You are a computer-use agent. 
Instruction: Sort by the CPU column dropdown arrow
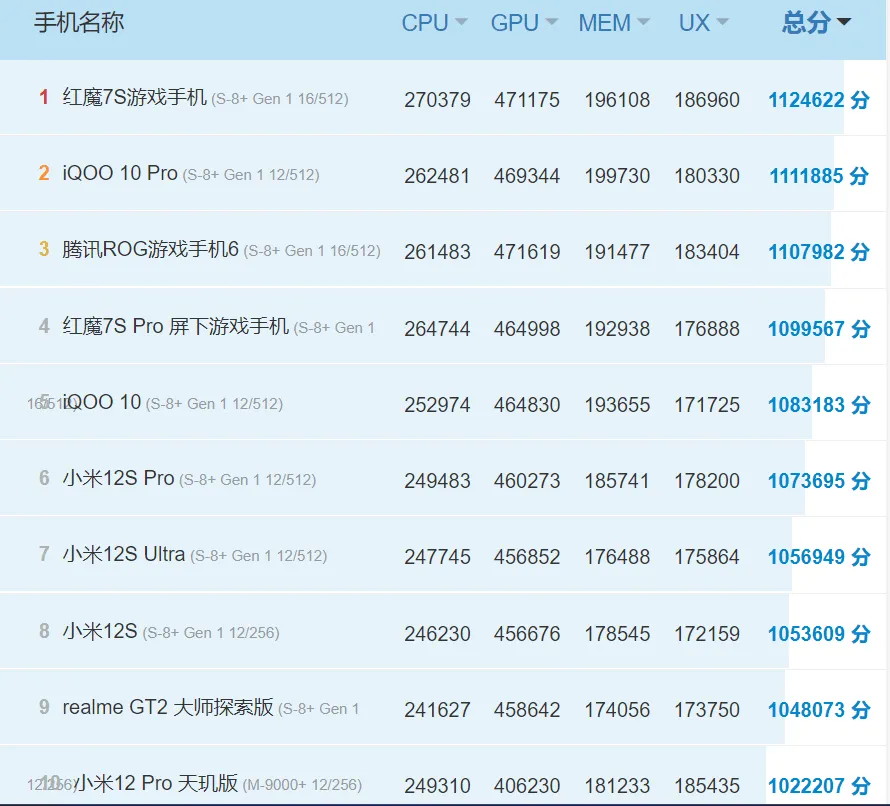point(461,22)
